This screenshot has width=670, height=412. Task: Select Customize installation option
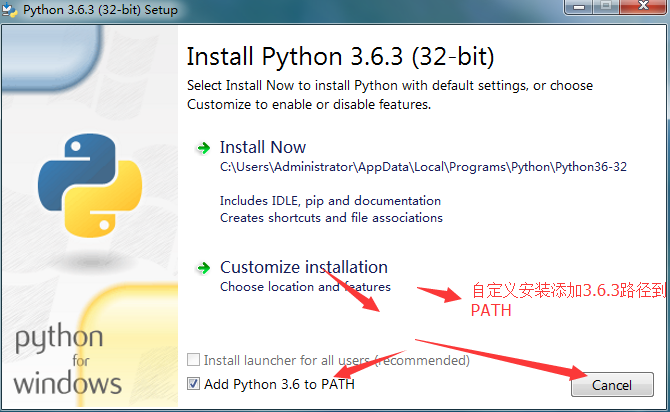pos(304,267)
